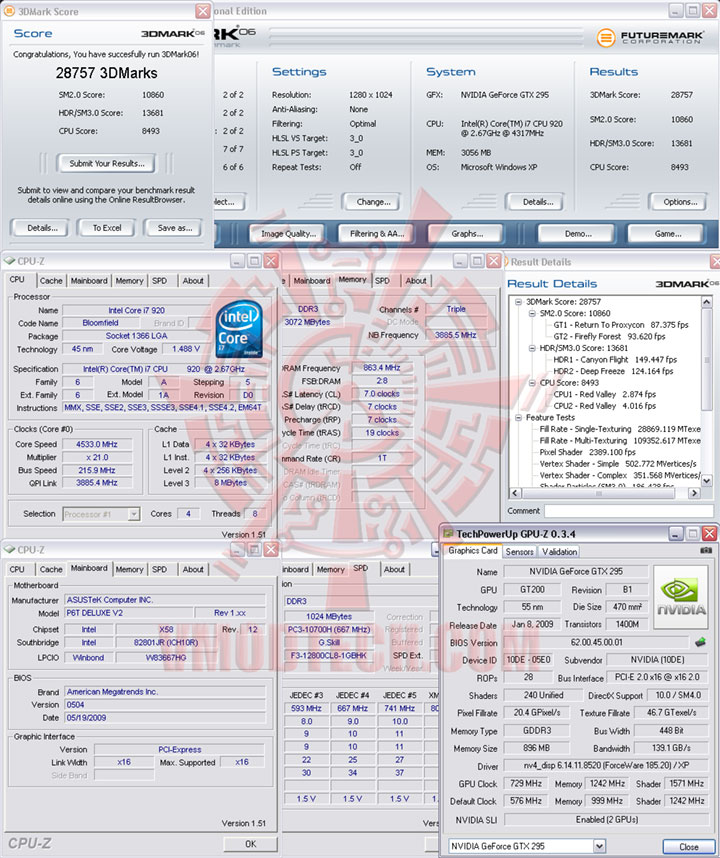720x858 pixels.
Task: Minimize the TechPowerUp GPU-Z window
Action: 676,534
